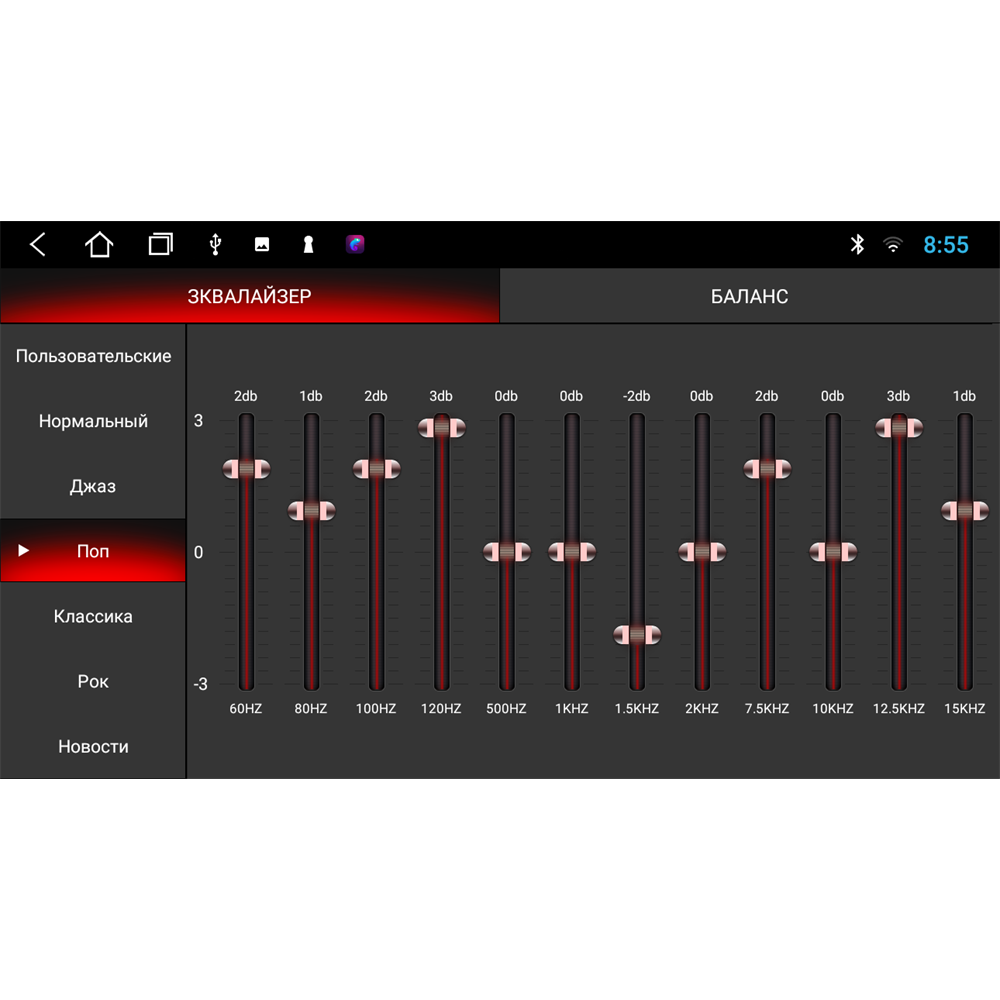Click the 100HZ frequency label
Image resolution: width=1000 pixels, height=1000 pixels.
(x=376, y=709)
